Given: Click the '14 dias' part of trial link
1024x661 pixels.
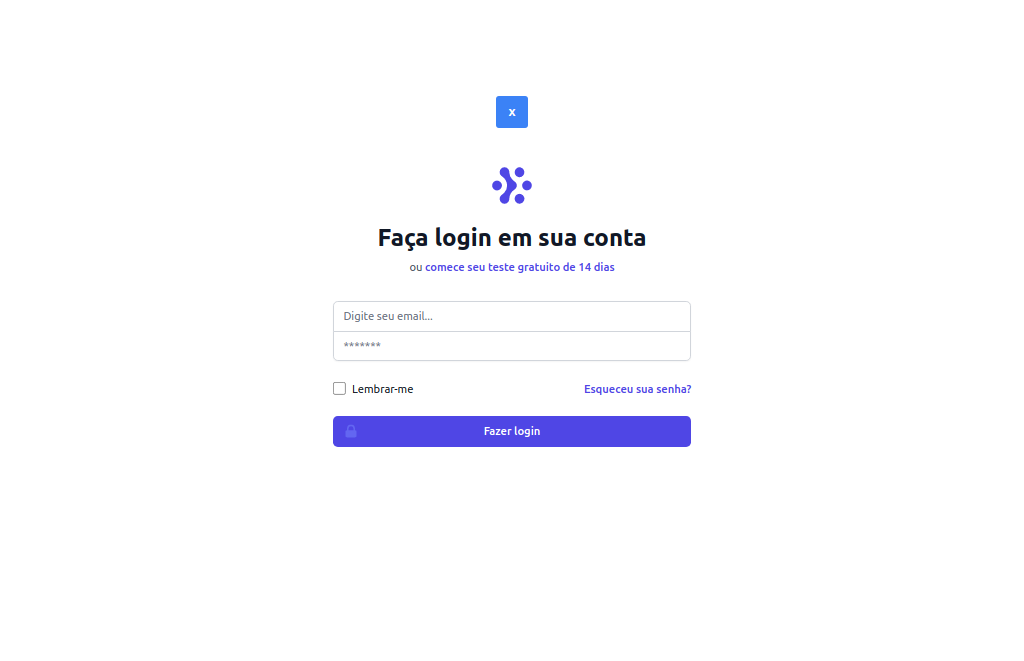Looking at the screenshot, I should [596, 267].
